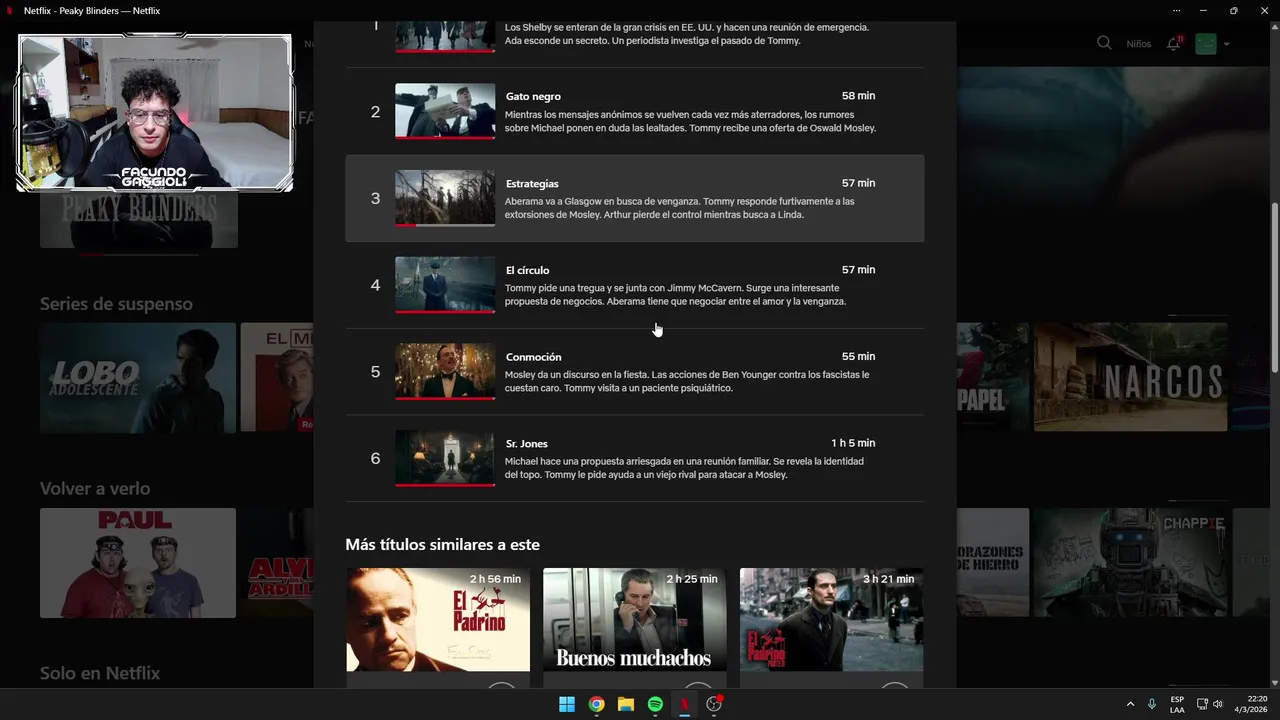Click the description starting 'Aberama va a Glasgow'

coord(679,208)
